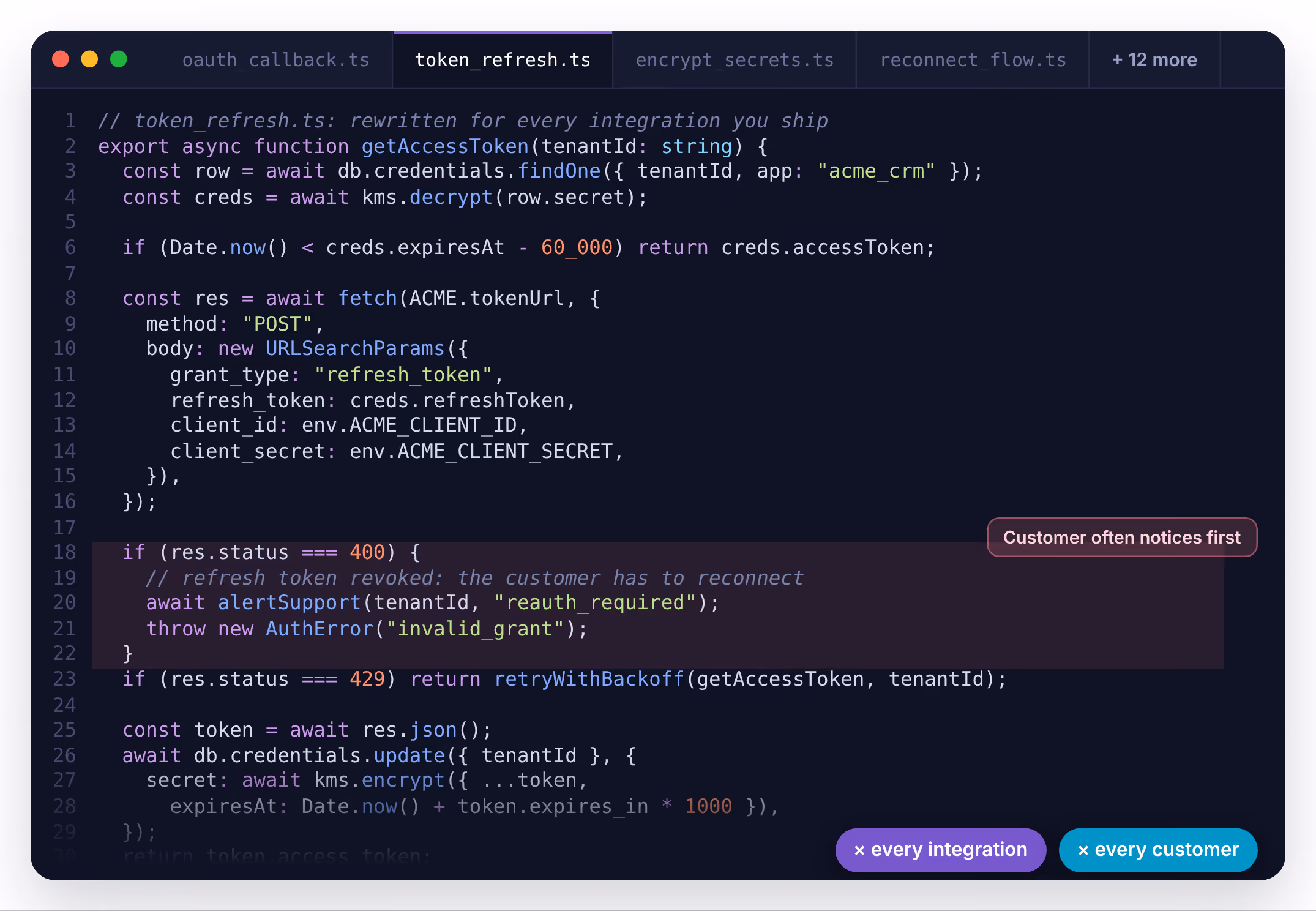
Task: Click URLSearchParams on line 10
Action: [355, 349]
